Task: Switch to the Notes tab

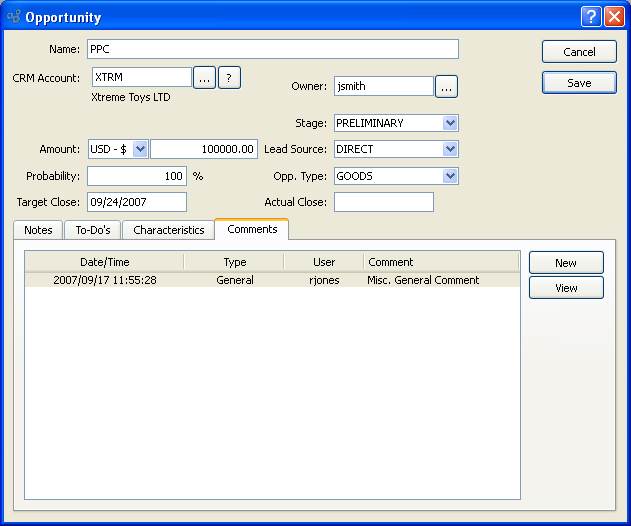Action: [38, 230]
